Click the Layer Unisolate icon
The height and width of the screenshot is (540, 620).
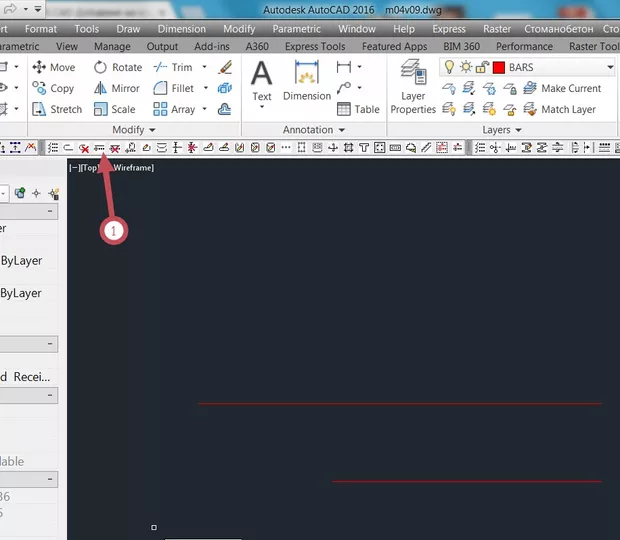(469, 109)
